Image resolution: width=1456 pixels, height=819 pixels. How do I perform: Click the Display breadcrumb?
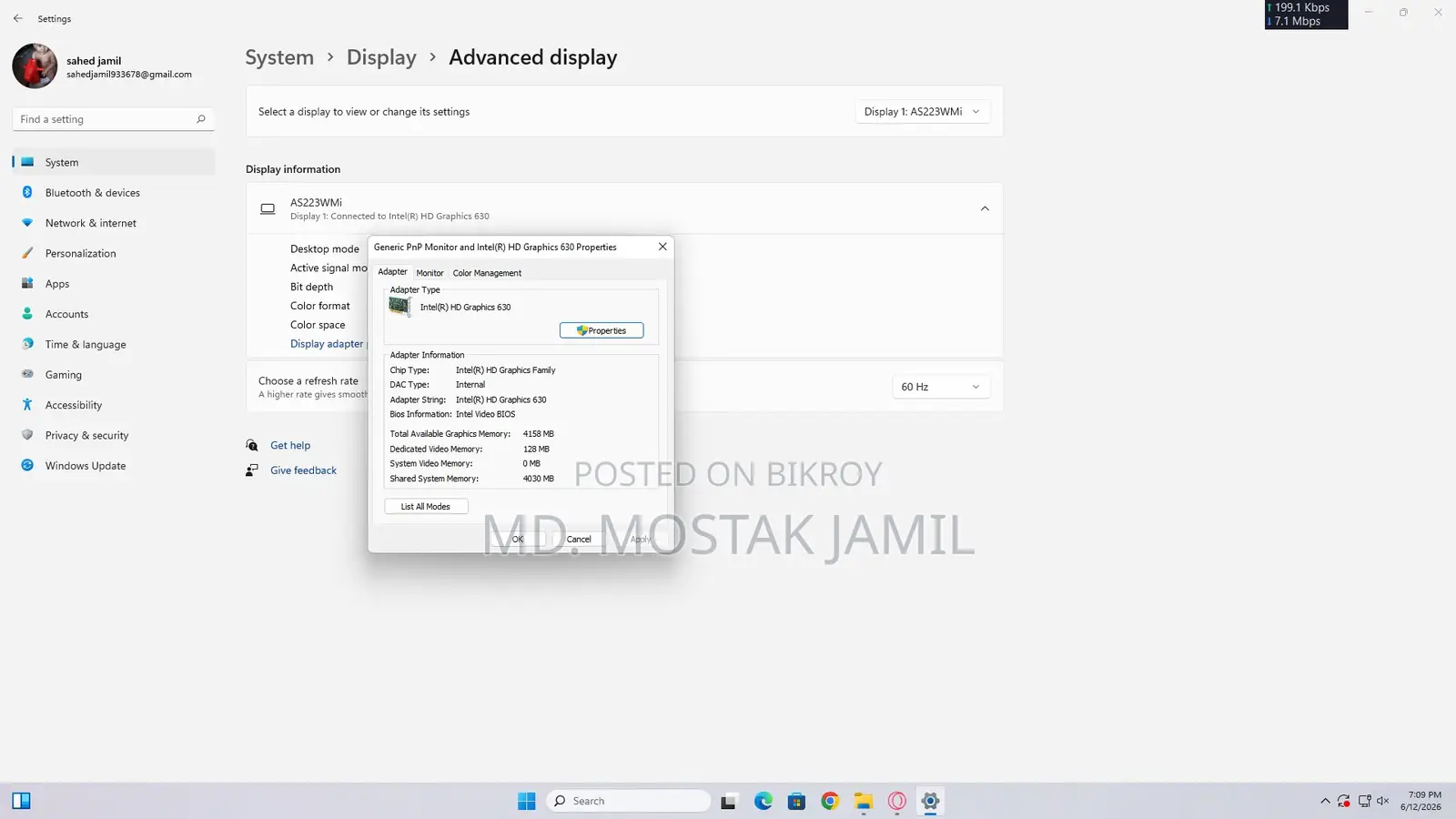pyautogui.click(x=381, y=57)
